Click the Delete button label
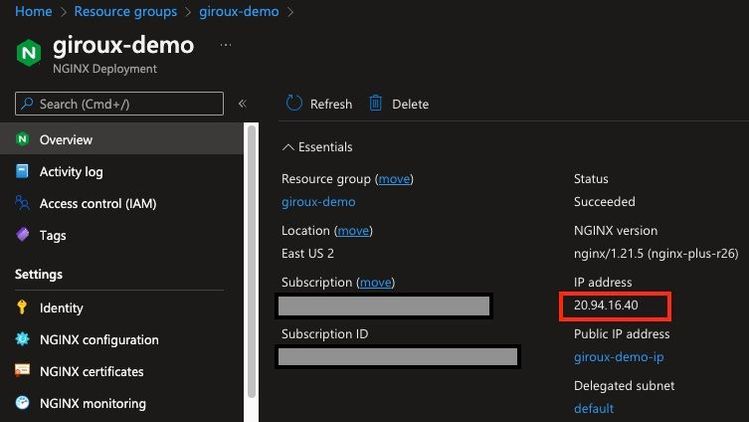 (410, 104)
